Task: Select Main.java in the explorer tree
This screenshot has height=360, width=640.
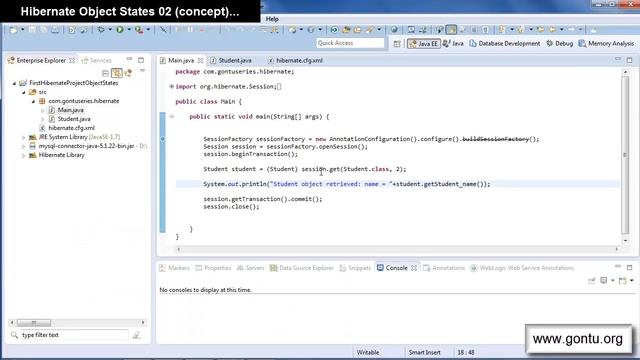Action: [71, 110]
